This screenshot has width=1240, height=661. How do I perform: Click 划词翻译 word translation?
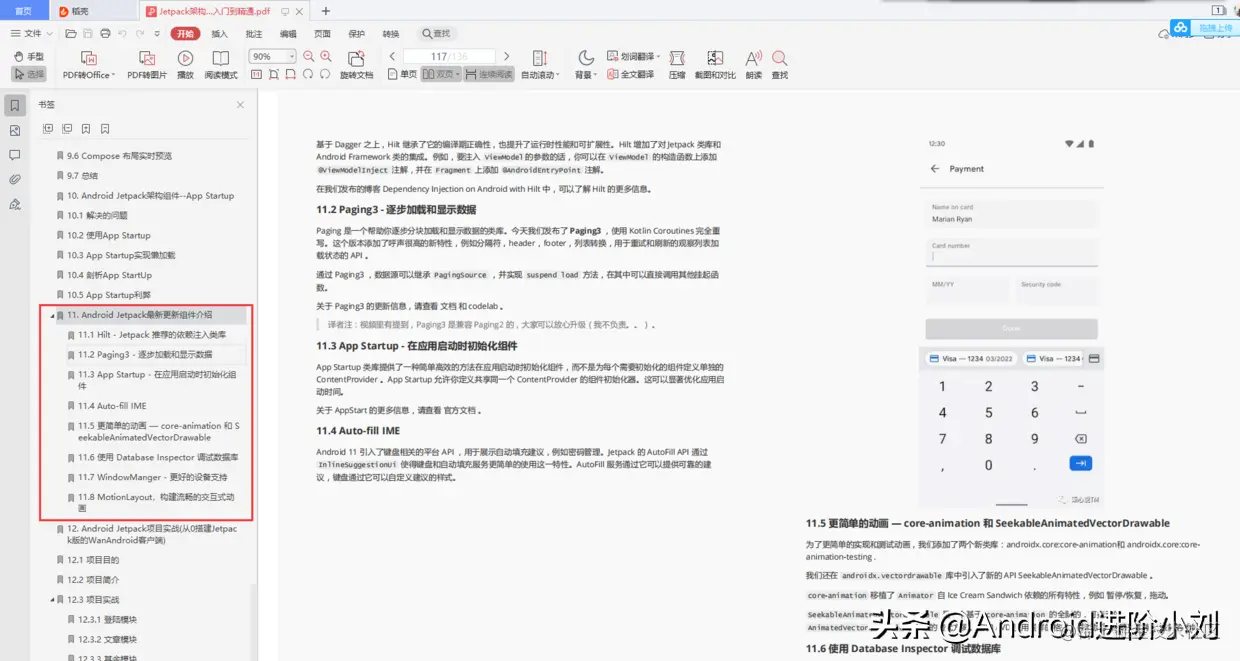coord(632,57)
